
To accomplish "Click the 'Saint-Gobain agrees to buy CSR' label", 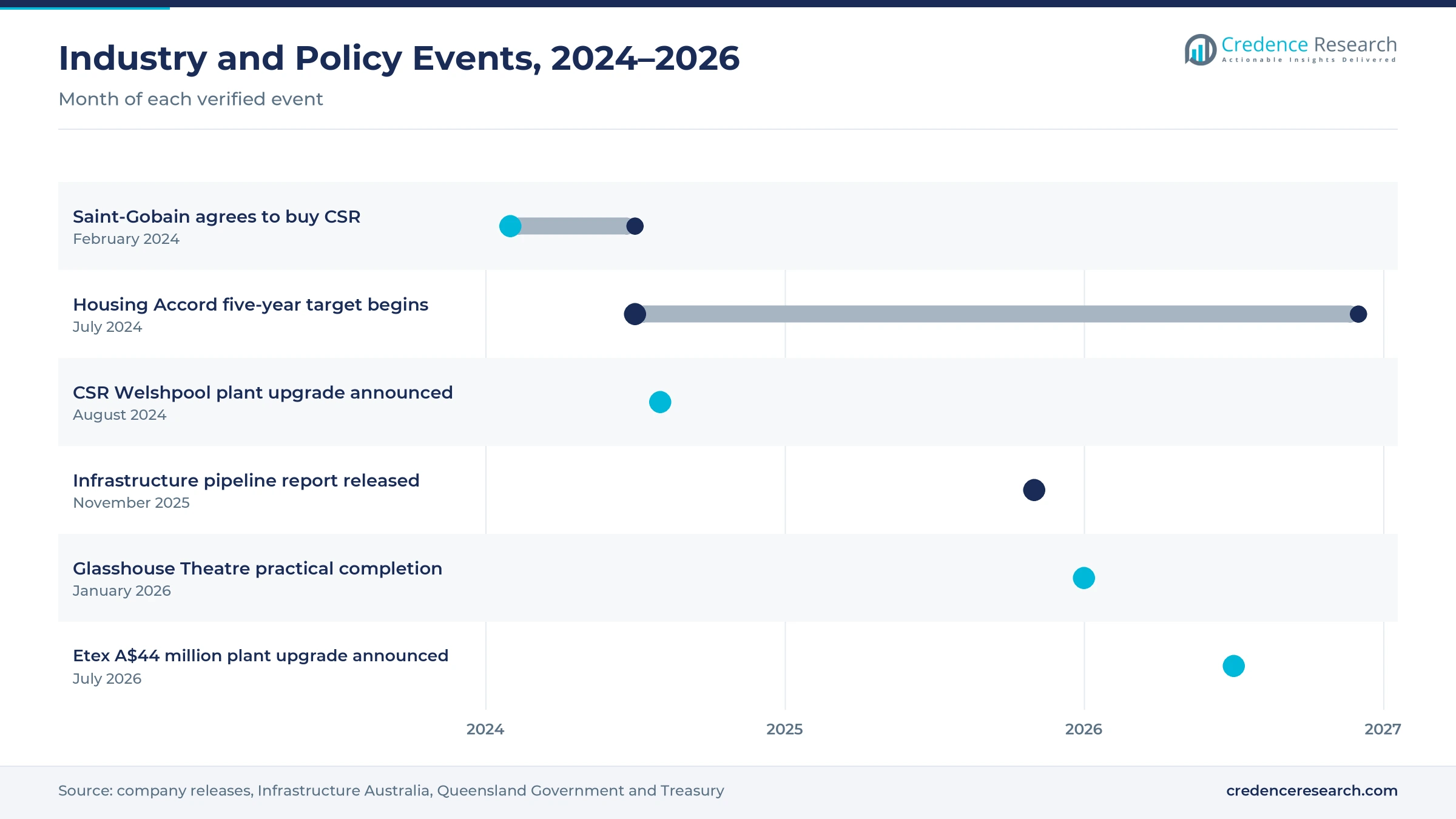I will click(217, 217).
